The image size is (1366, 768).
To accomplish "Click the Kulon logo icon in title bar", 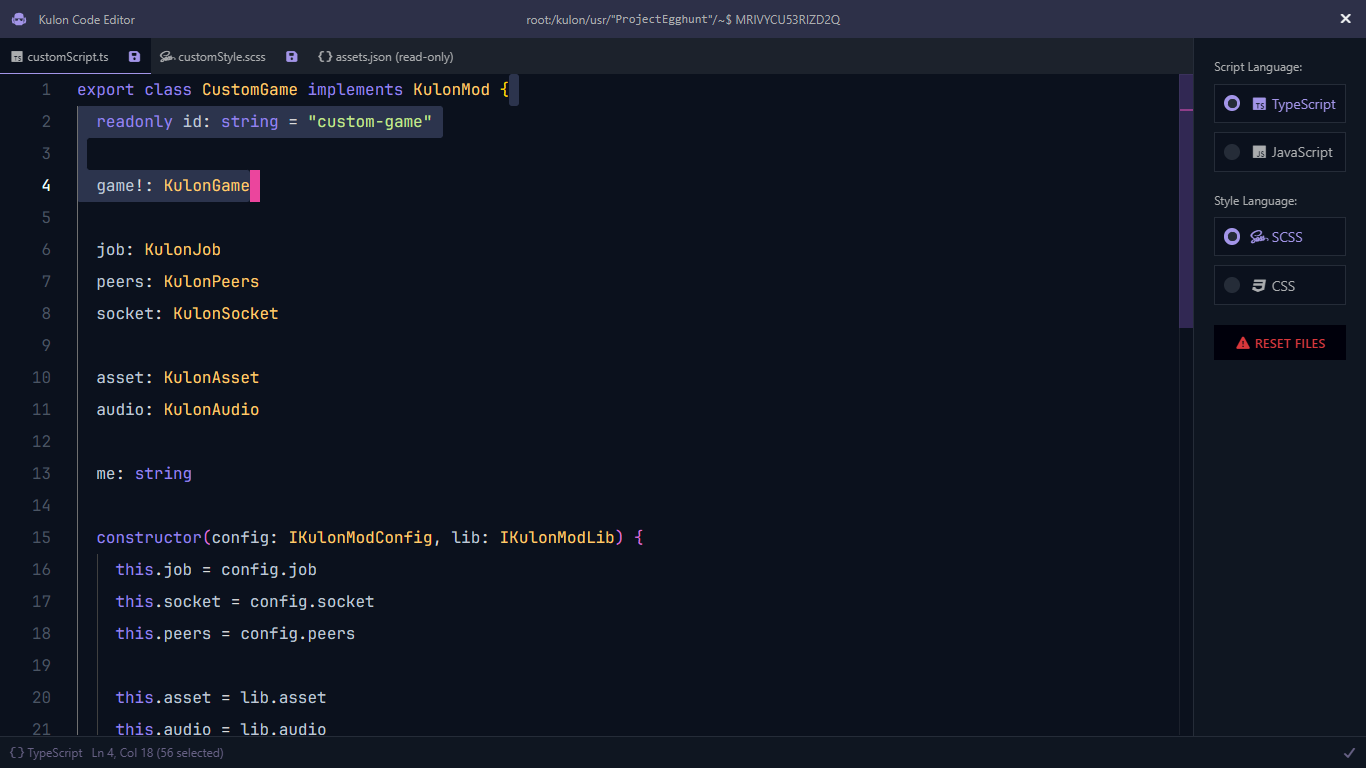I will pos(18,19).
